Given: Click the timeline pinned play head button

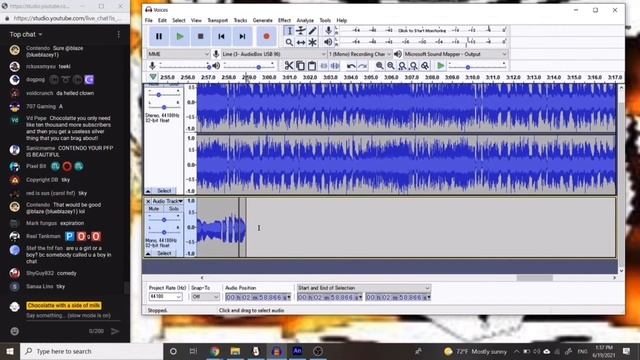Looking at the screenshot, I should [x=153, y=77].
